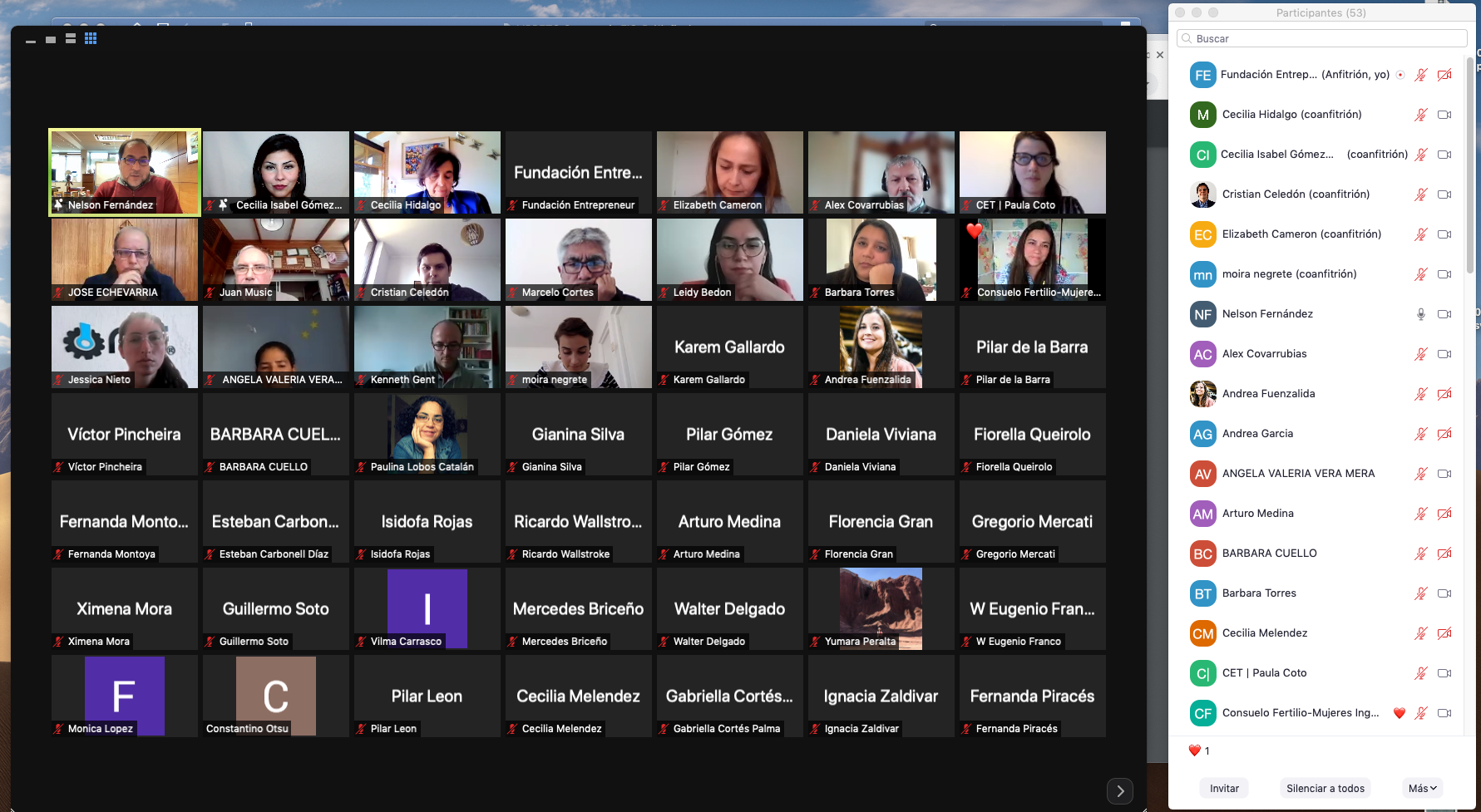
Task: Click the recording indicator beside Fundación Entrep...
Action: (1400, 75)
